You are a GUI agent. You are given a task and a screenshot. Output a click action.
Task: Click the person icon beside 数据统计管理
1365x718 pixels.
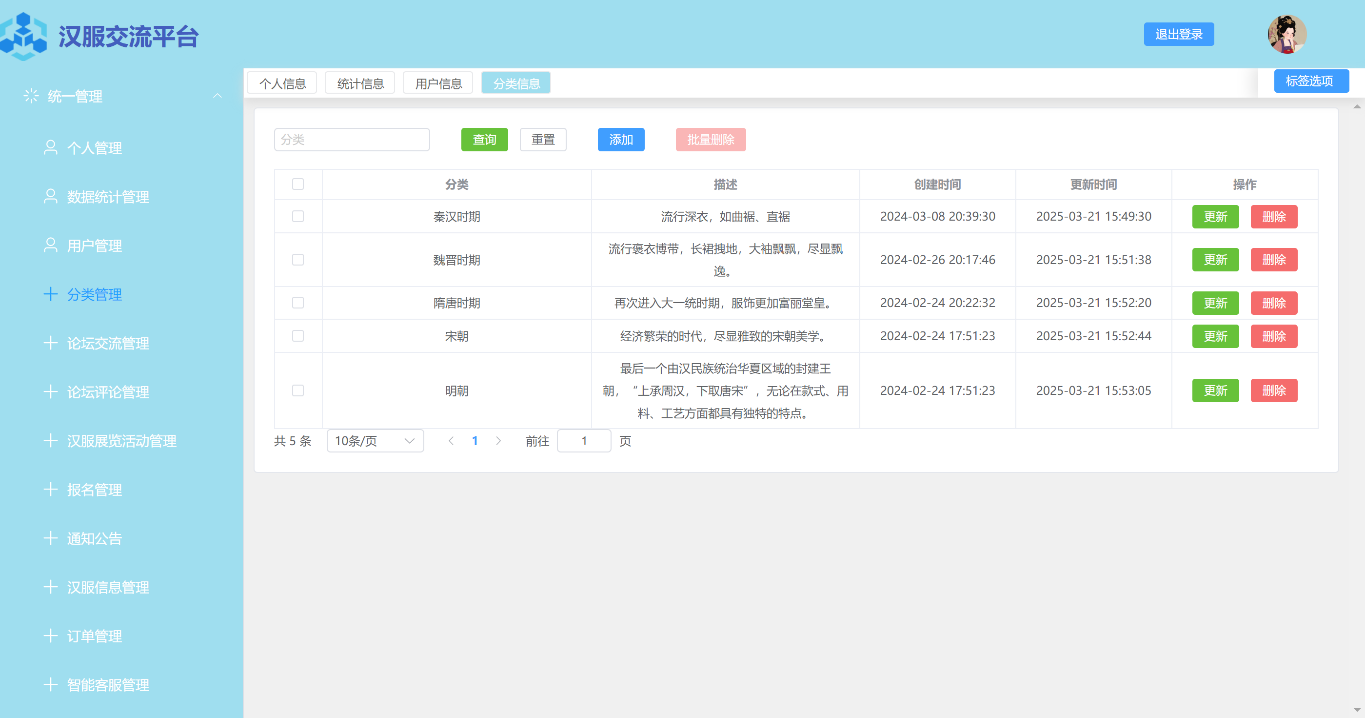51,197
